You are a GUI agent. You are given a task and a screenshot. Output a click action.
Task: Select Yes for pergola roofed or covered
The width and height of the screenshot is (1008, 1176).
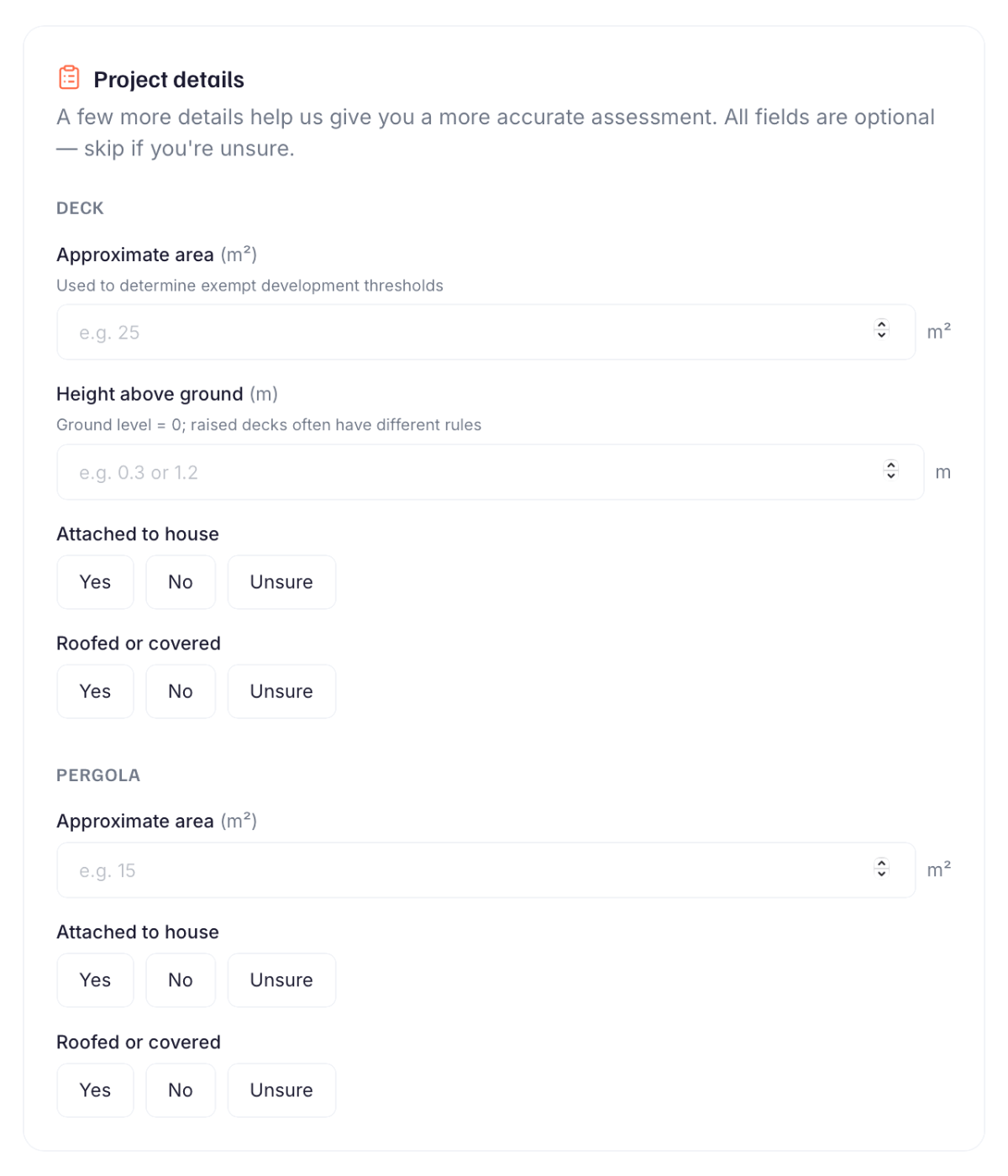click(x=95, y=1089)
